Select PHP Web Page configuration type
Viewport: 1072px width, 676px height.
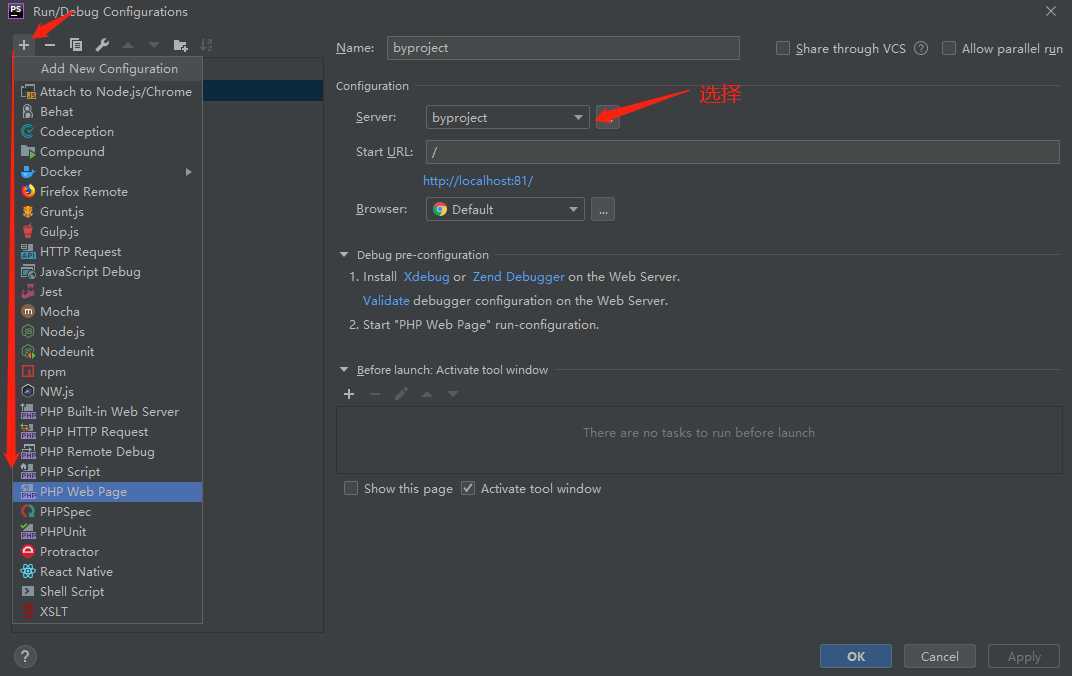pos(107,491)
